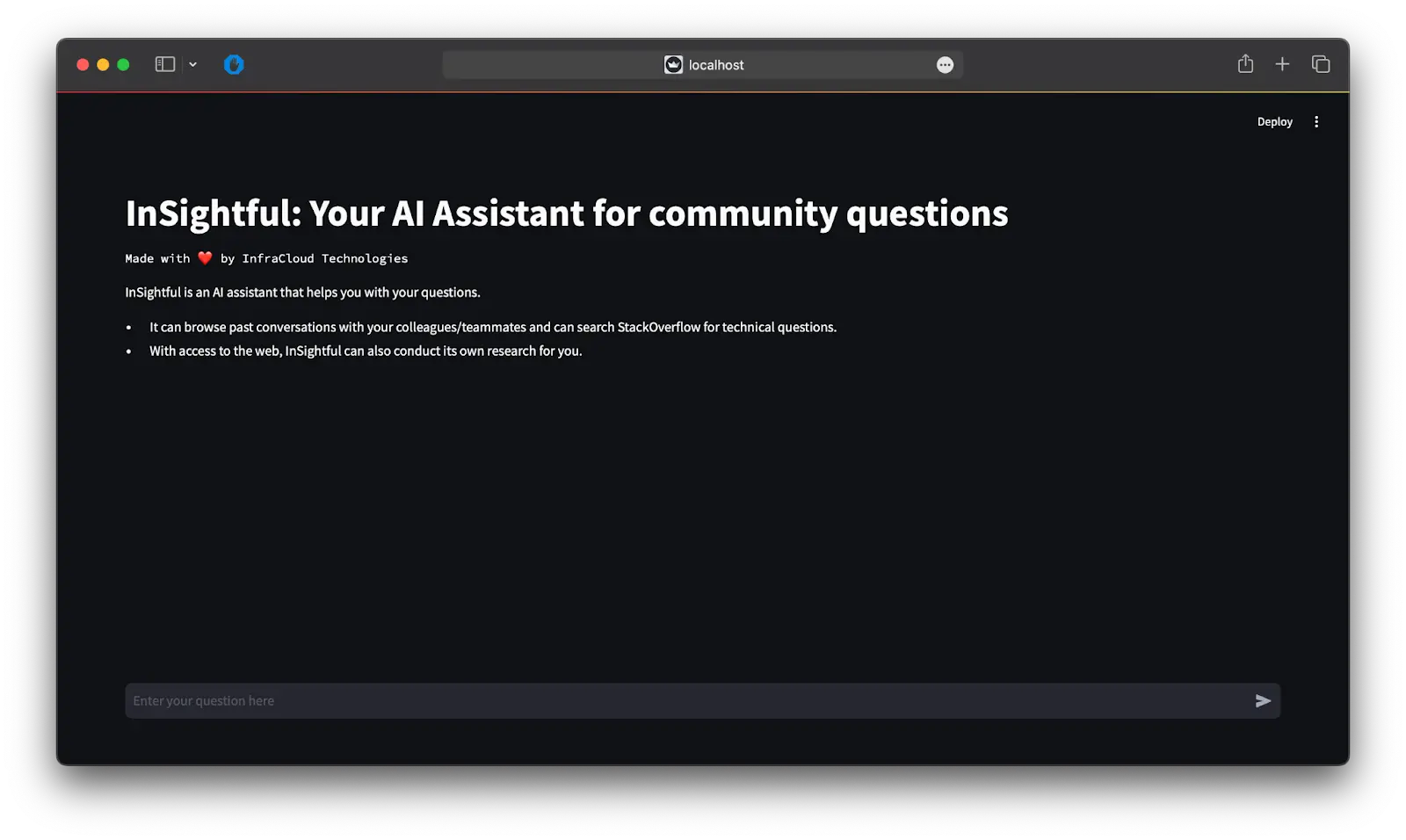This screenshot has height=840, width=1406.
Task: Click the StackOverflow bullet point text
Action: pyautogui.click(x=493, y=327)
